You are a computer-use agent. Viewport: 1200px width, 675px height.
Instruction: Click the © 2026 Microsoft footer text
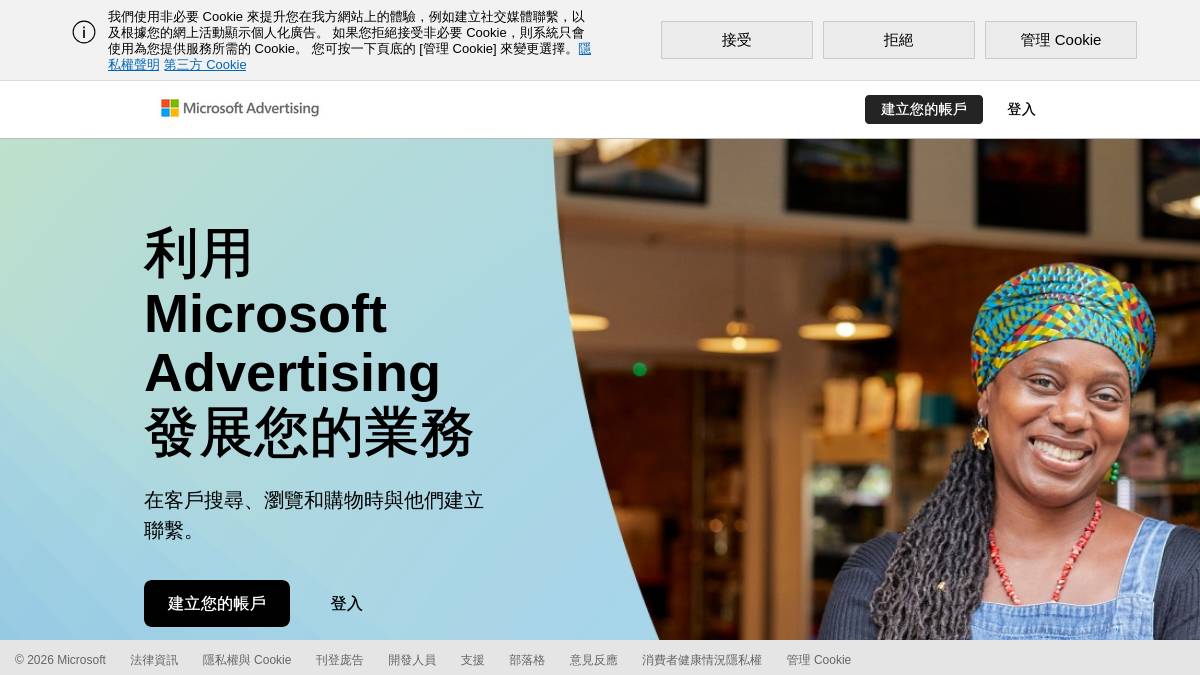point(60,660)
